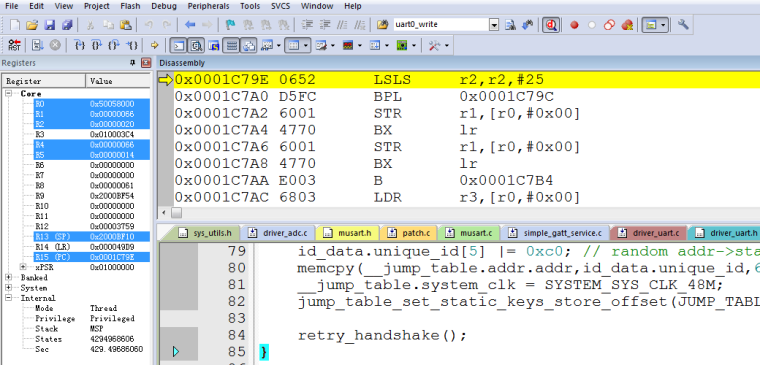Insert bookmark flag icon

[x=231, y=25]
